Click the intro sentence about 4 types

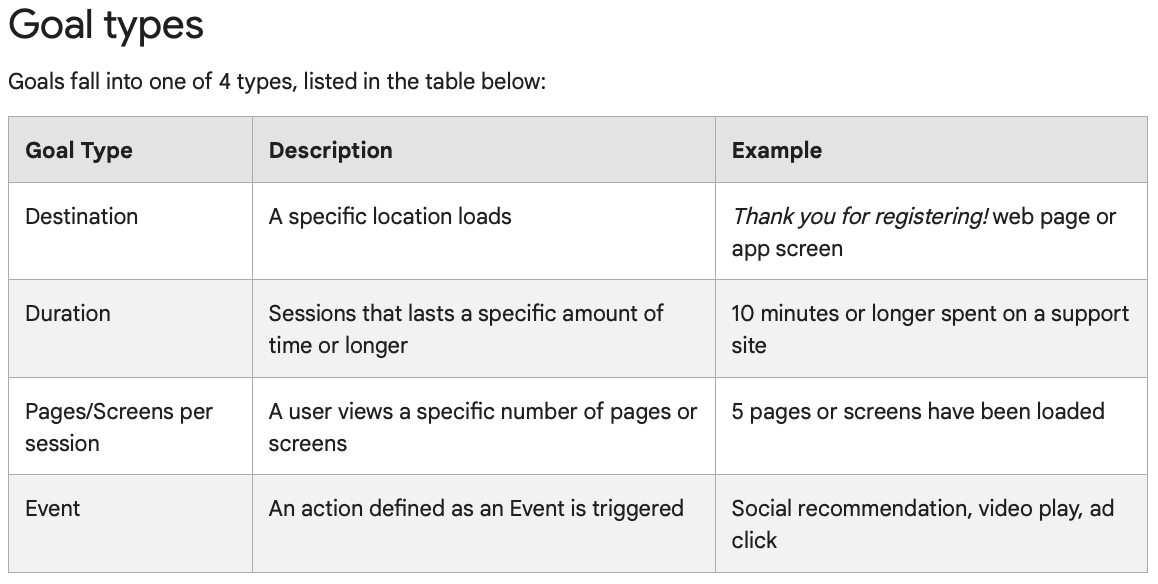click(x=277, y=81)
